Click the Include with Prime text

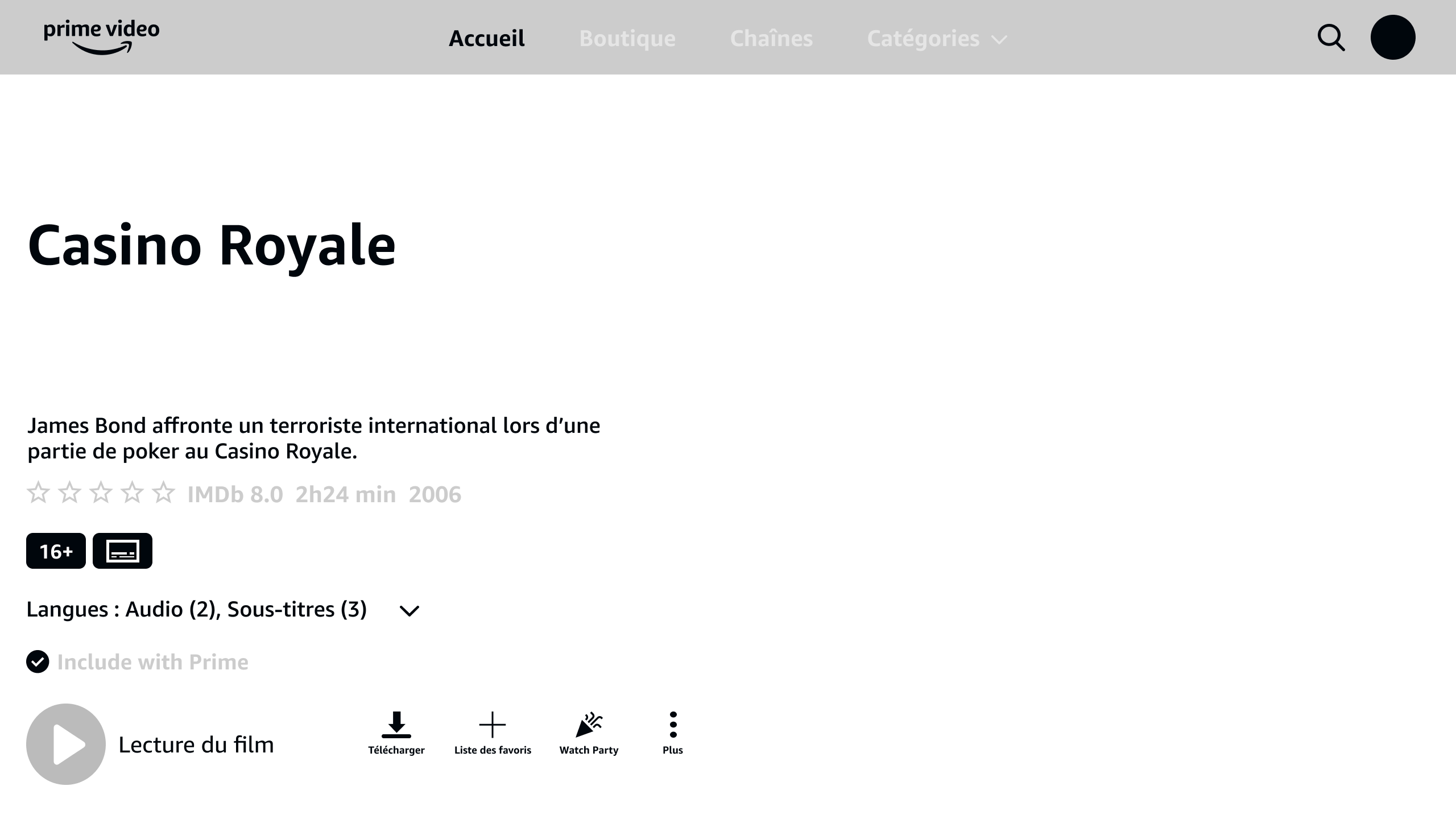[152, 662]
